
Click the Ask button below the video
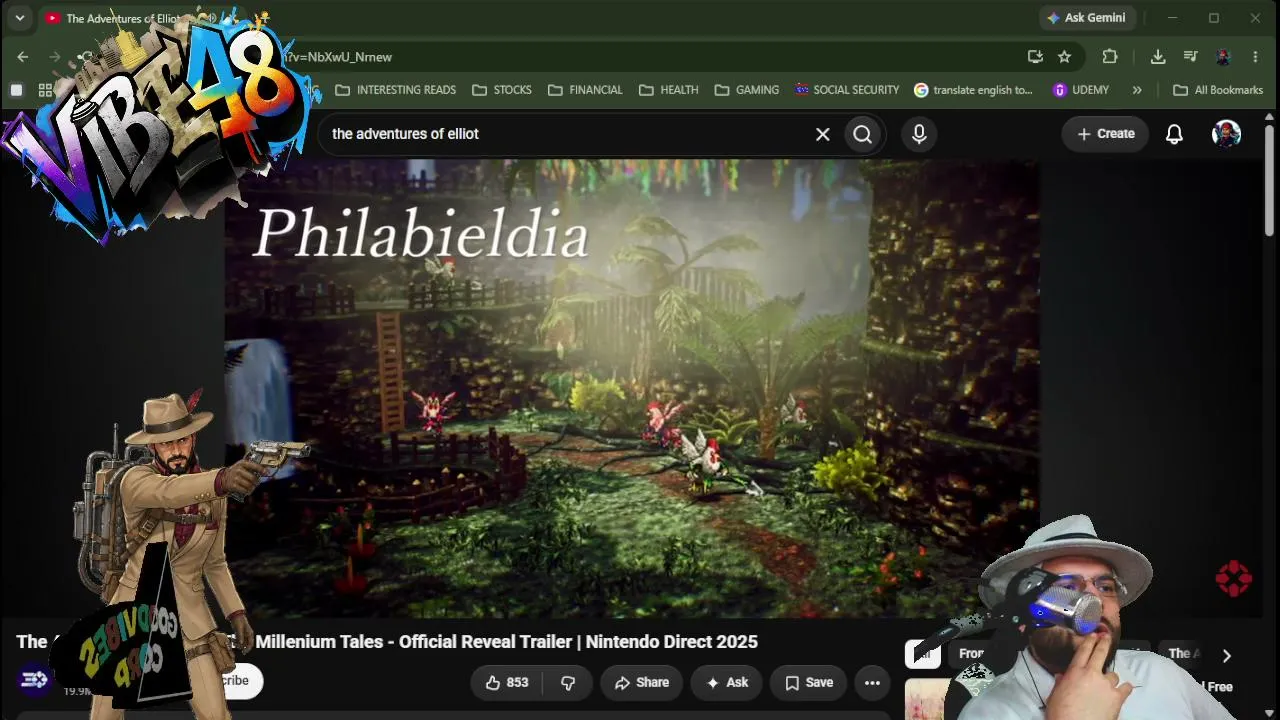727,683
